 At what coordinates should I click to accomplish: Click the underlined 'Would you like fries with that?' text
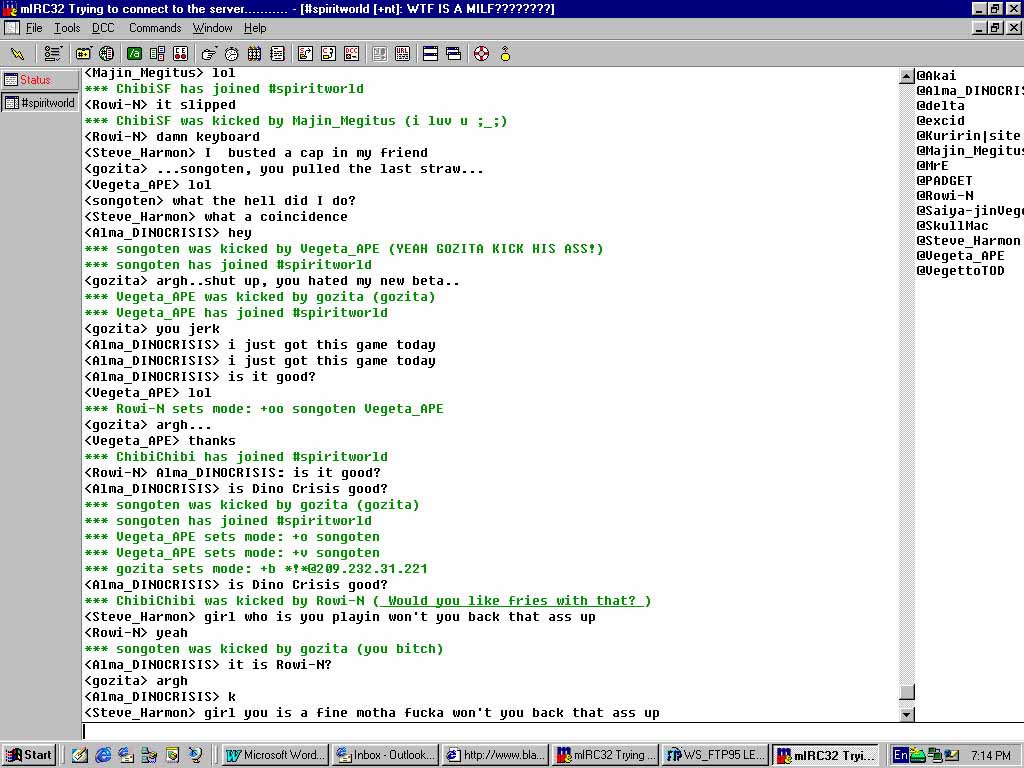tap(511, 601)
